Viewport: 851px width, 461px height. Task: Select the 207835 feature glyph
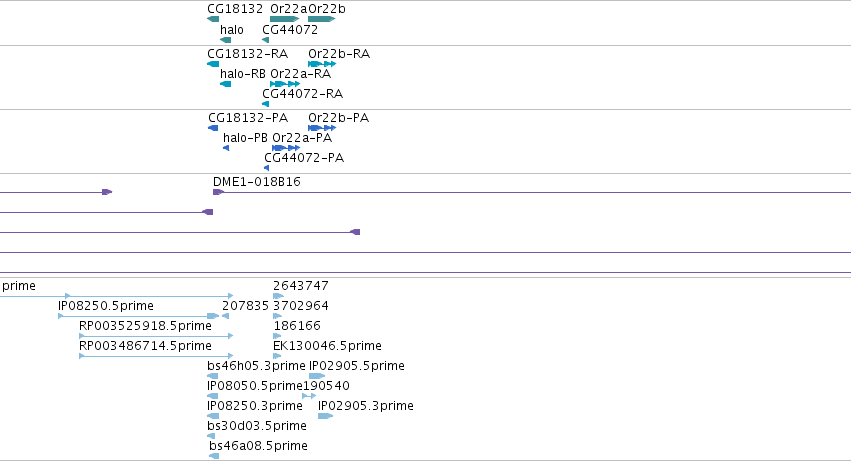[x=226, y=317]
